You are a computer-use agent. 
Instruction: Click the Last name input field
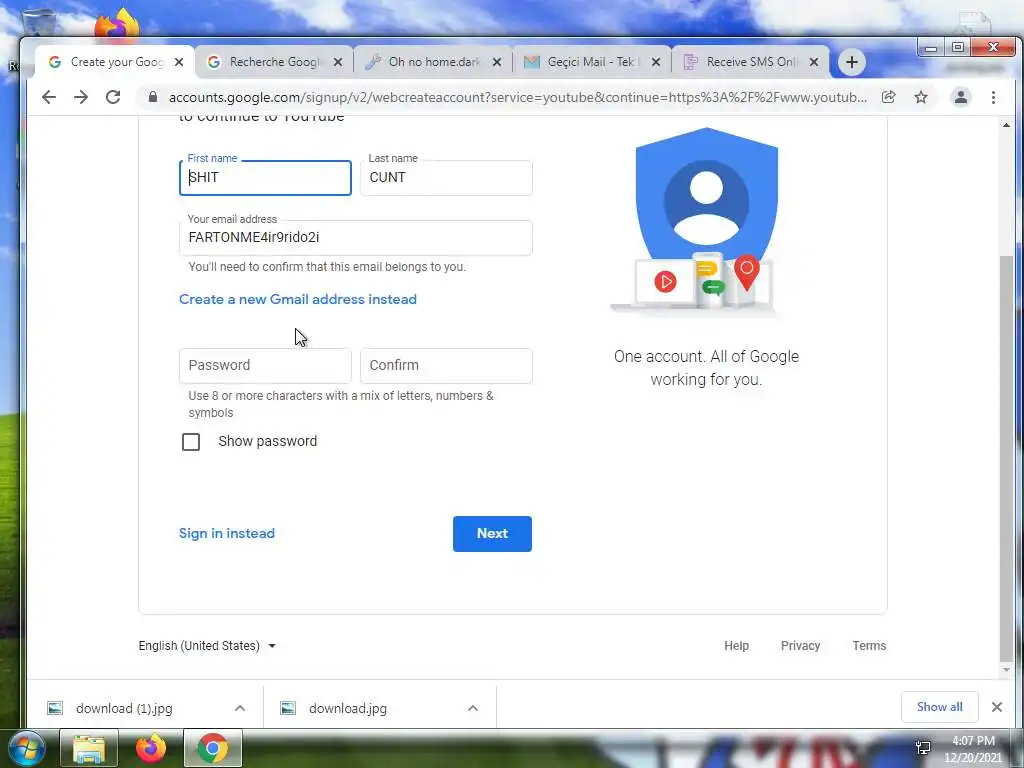[x=446, y=178]
